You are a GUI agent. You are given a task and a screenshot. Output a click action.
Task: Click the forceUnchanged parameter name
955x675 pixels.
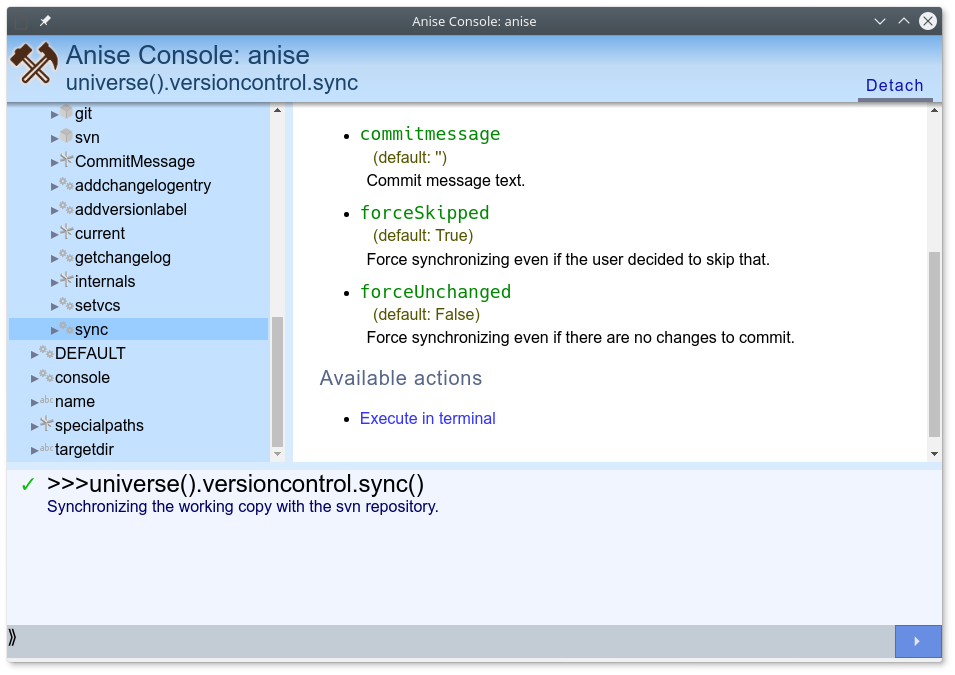pos(435,291)
